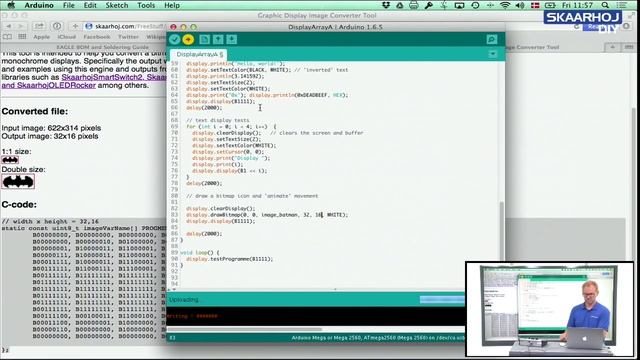Screen dimensions: 640x360
Task: Click the Verify checkmark button in Arduino
Action: point(175,39)
